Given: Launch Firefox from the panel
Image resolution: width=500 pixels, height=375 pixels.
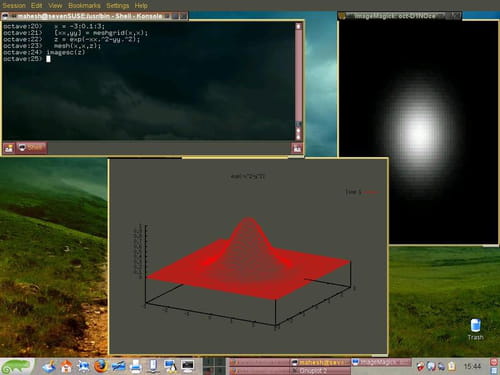Looking at the screenshot, I should pyautogui.click(x=101, y=366).
